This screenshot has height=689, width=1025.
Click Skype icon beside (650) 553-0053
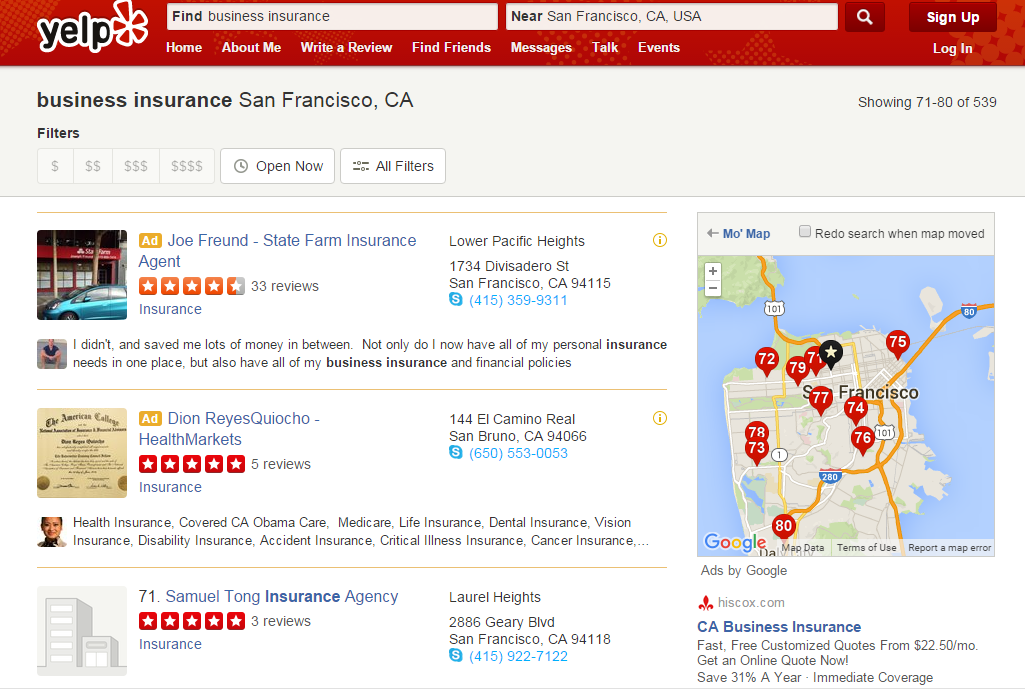[456, 452]
